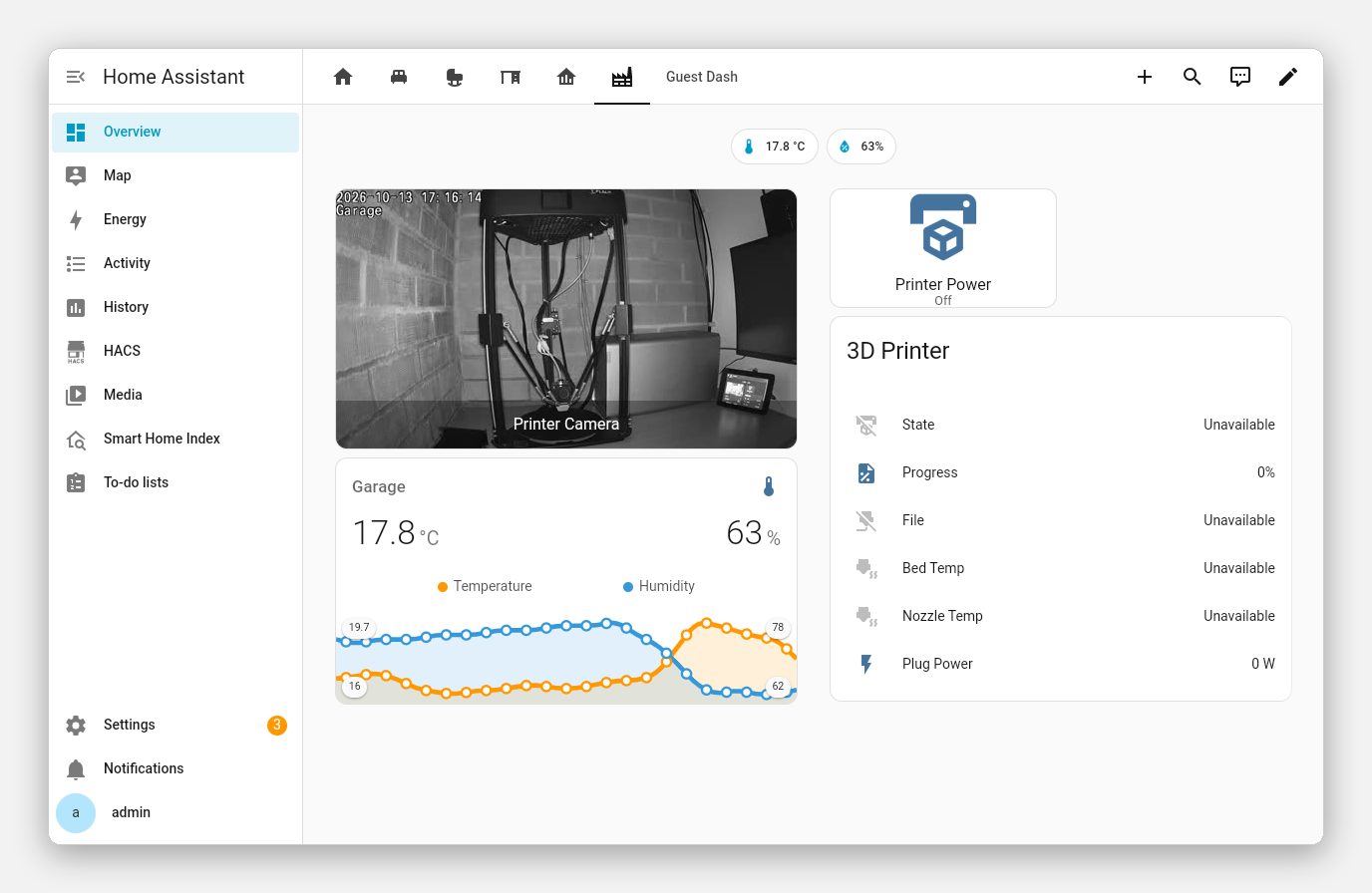Edit dashboard with the pencil icon

(1288, 77)
